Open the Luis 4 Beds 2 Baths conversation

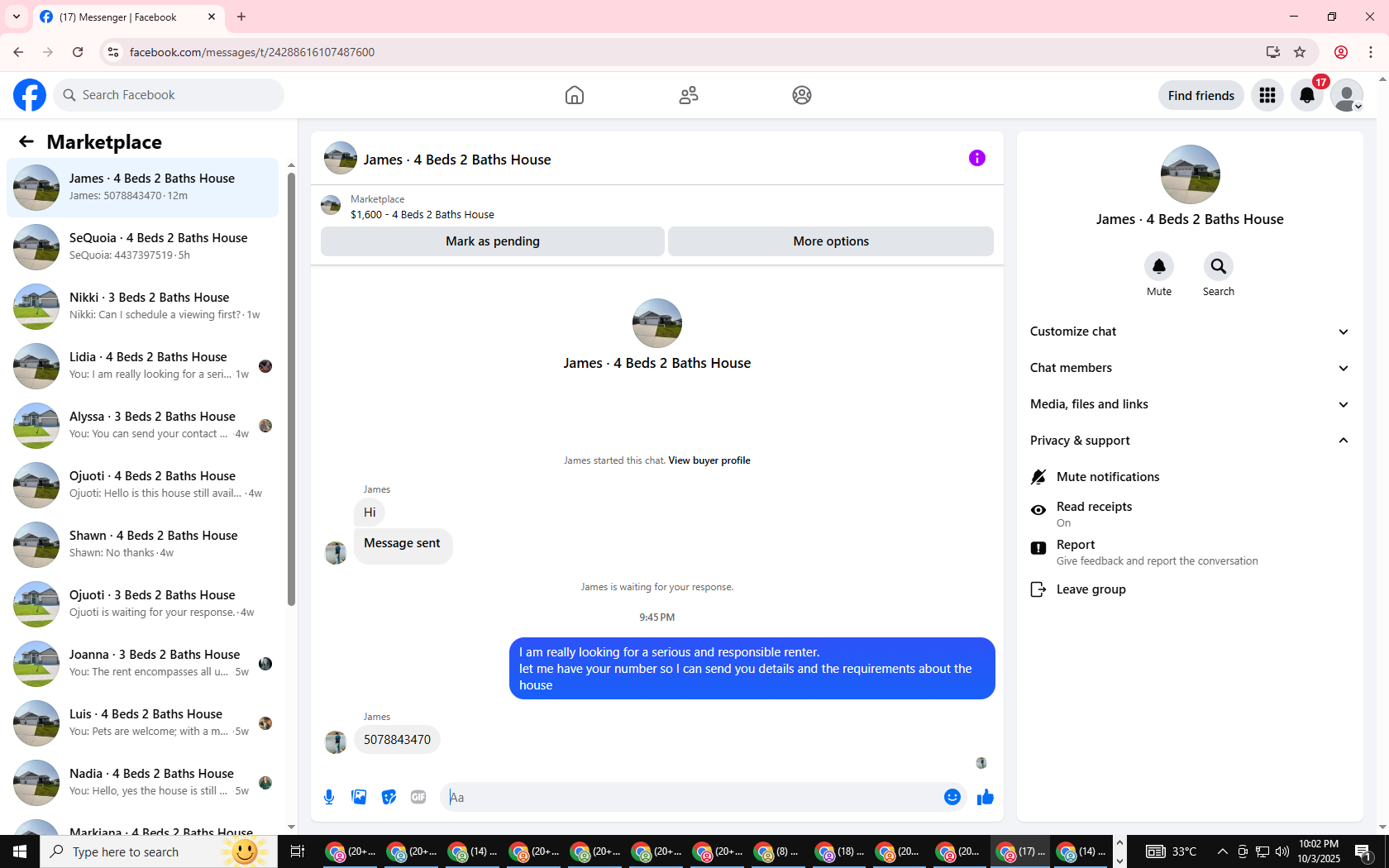click(143, 723)
